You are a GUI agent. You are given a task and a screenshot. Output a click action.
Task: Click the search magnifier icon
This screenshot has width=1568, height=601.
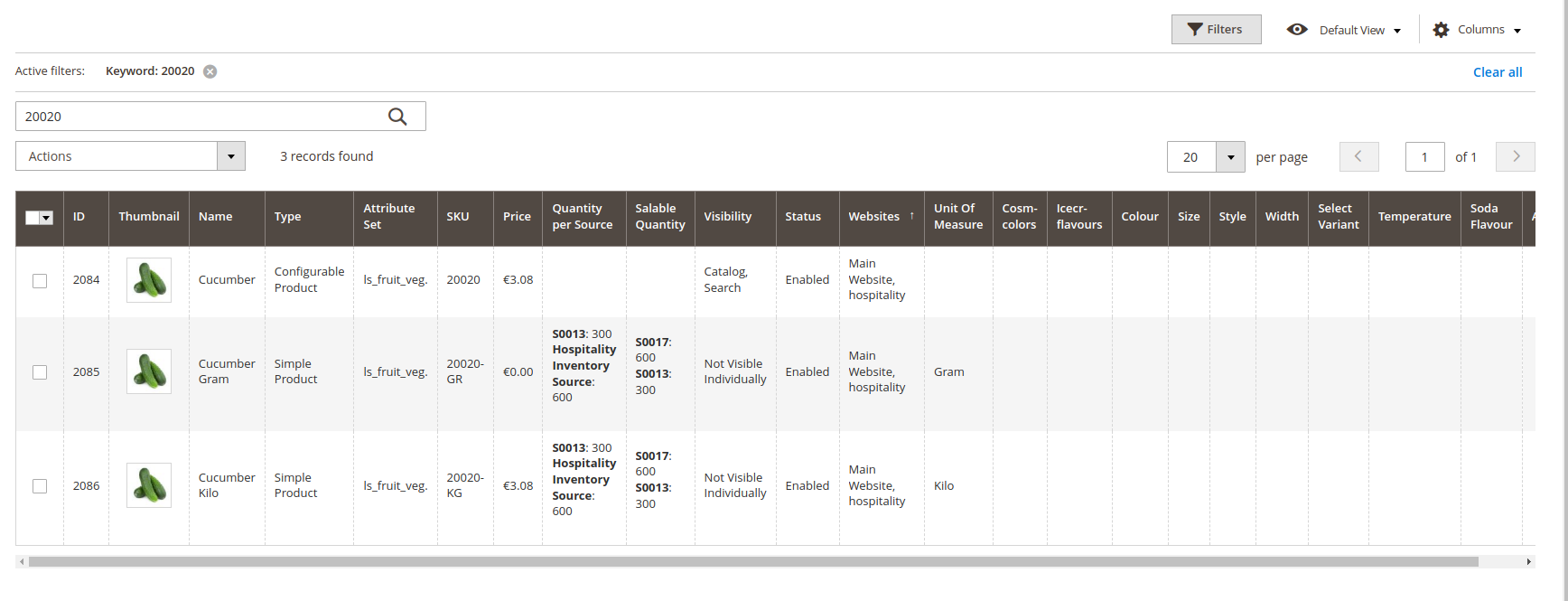(397, 117)
